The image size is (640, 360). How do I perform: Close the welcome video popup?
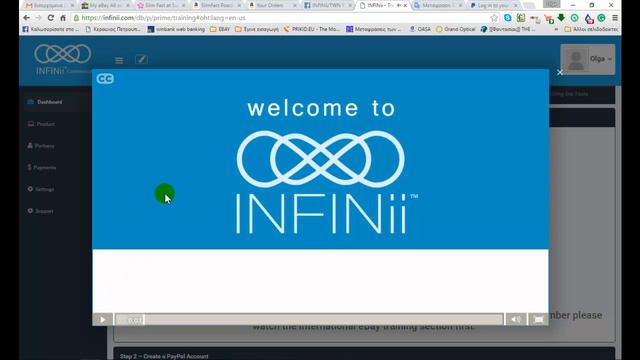pos(560,72)
